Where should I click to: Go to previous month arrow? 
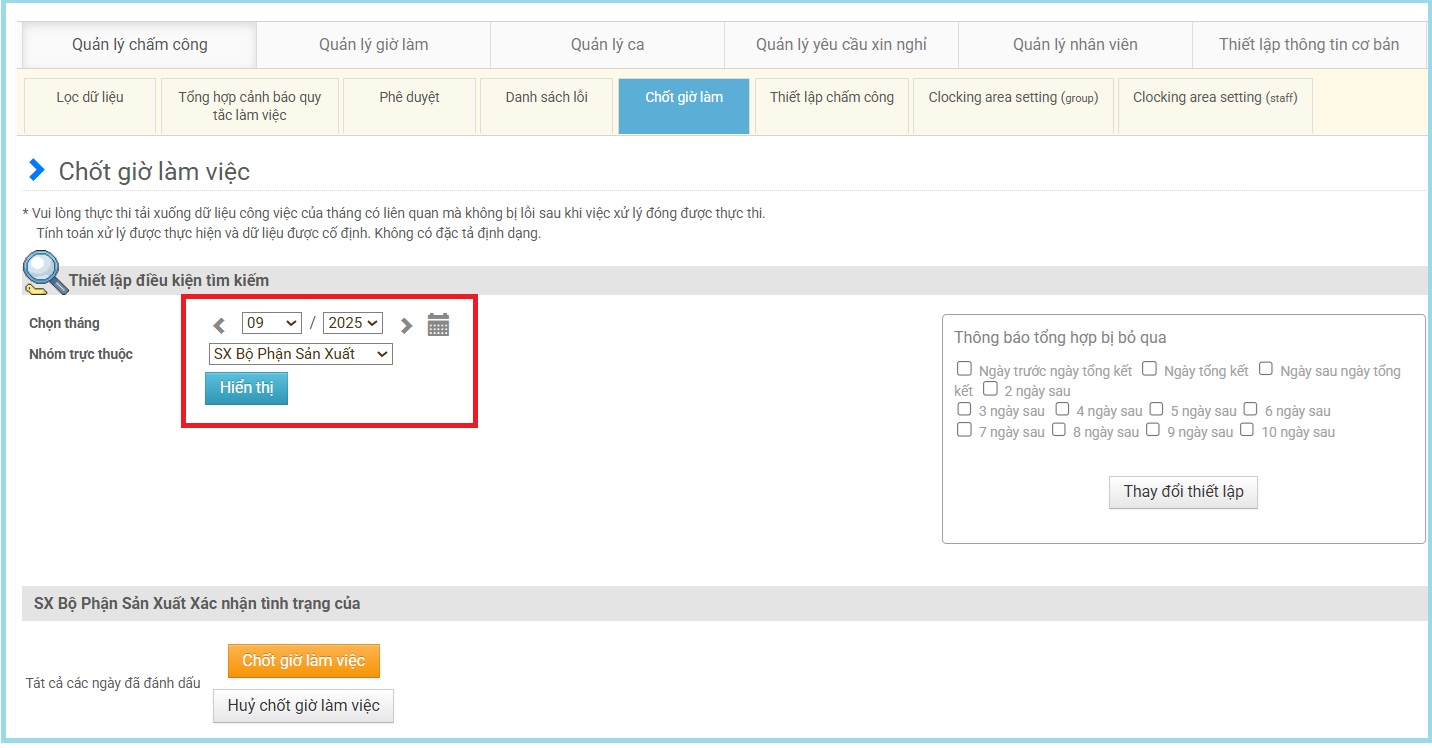pos(220,325)
